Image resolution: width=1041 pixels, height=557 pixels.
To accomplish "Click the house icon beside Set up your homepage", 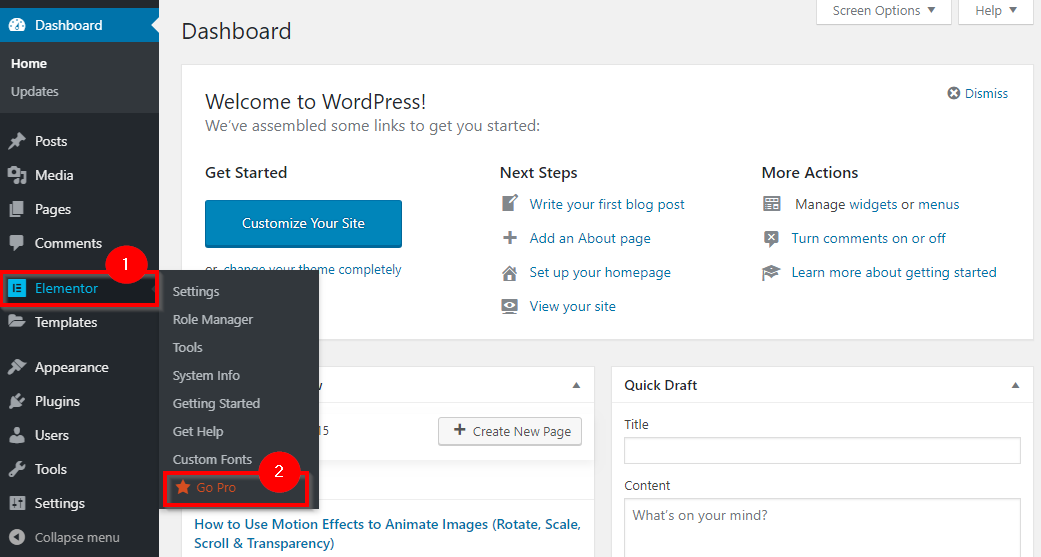I will point(509,273).
